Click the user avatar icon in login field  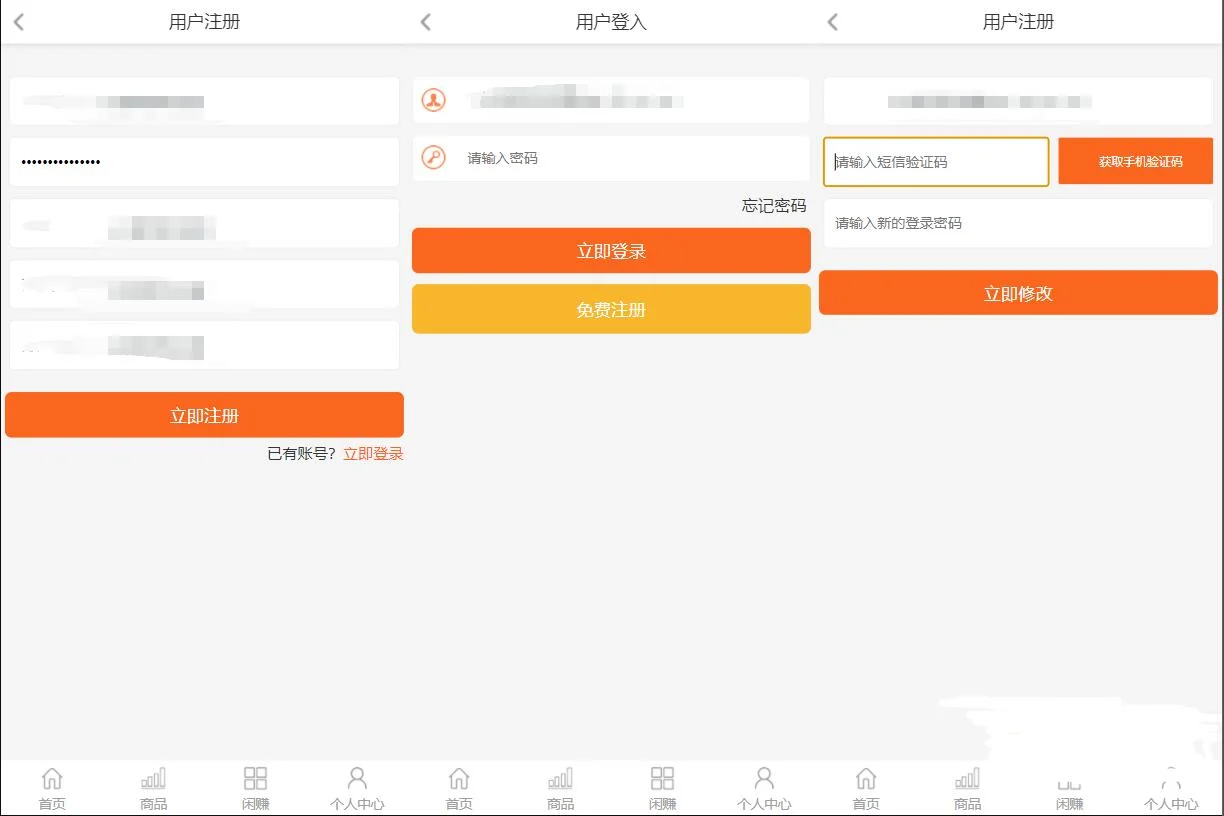coord(433,99)
